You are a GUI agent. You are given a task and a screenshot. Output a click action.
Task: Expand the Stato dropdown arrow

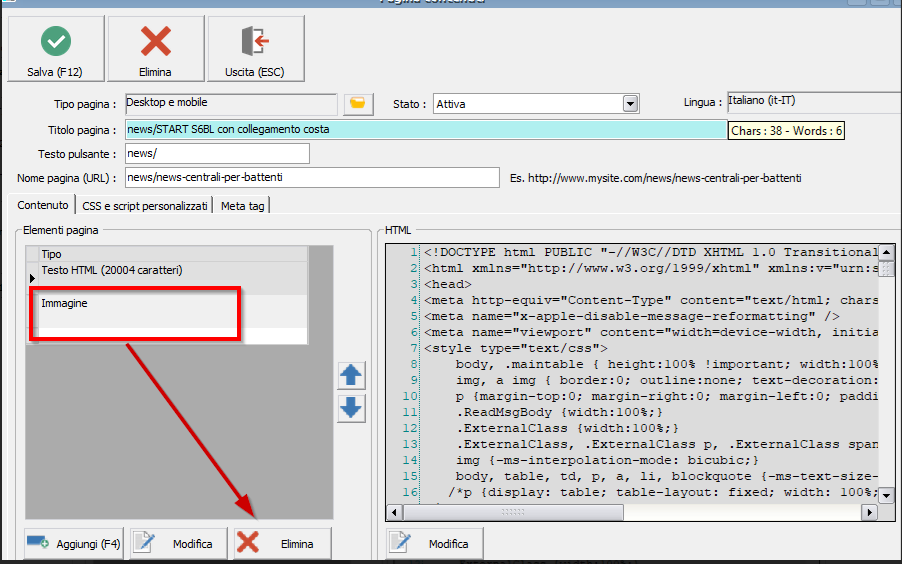pos(630,104)
